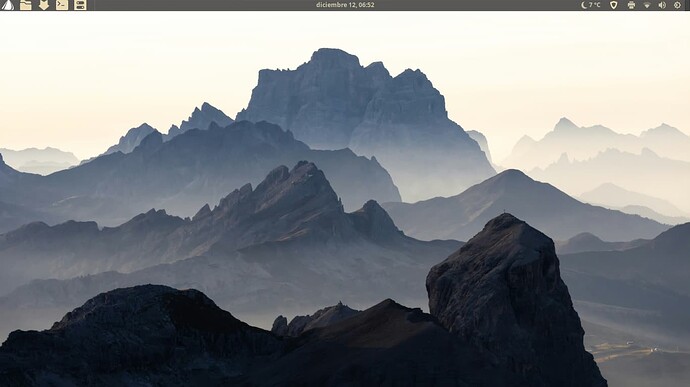Open the shield security indicator
Screen dimensions: 690x387
coord(613,5)
